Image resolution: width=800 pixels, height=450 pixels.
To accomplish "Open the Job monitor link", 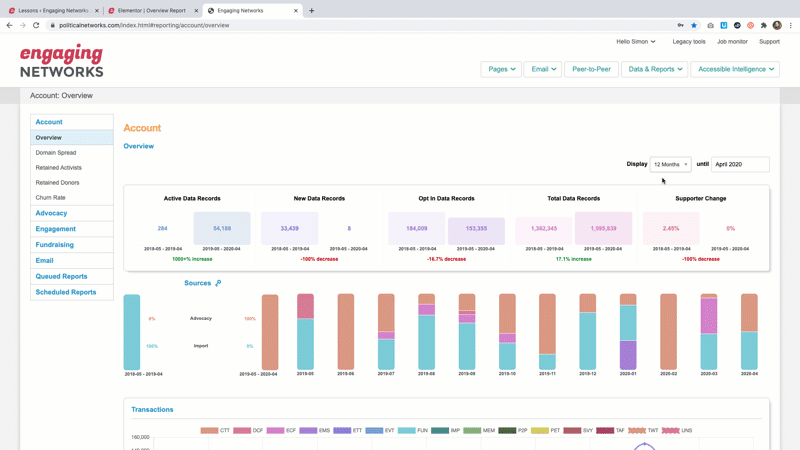I will 732,42.
